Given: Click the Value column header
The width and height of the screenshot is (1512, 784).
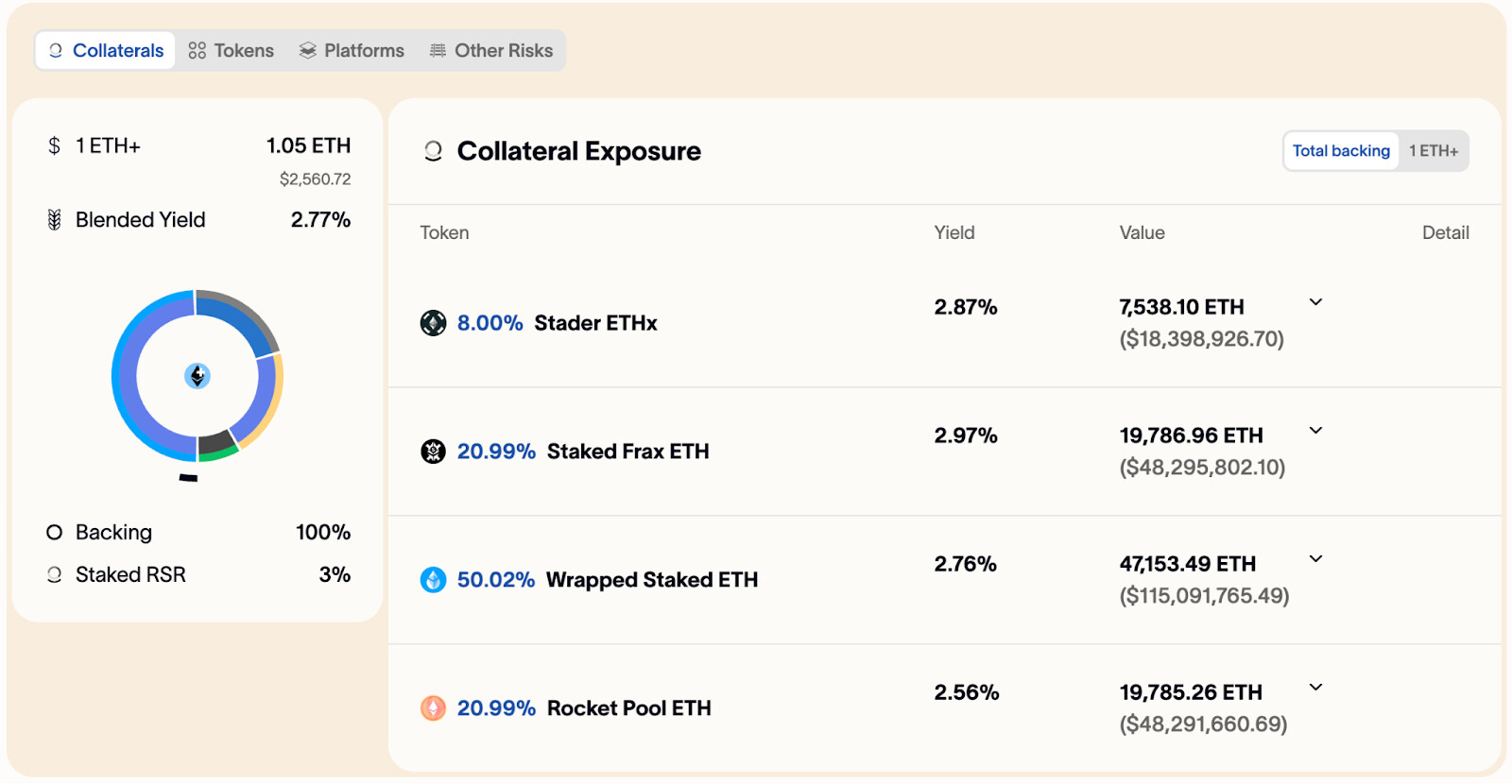Looking at the screenshot, I should pos(1142,232).
